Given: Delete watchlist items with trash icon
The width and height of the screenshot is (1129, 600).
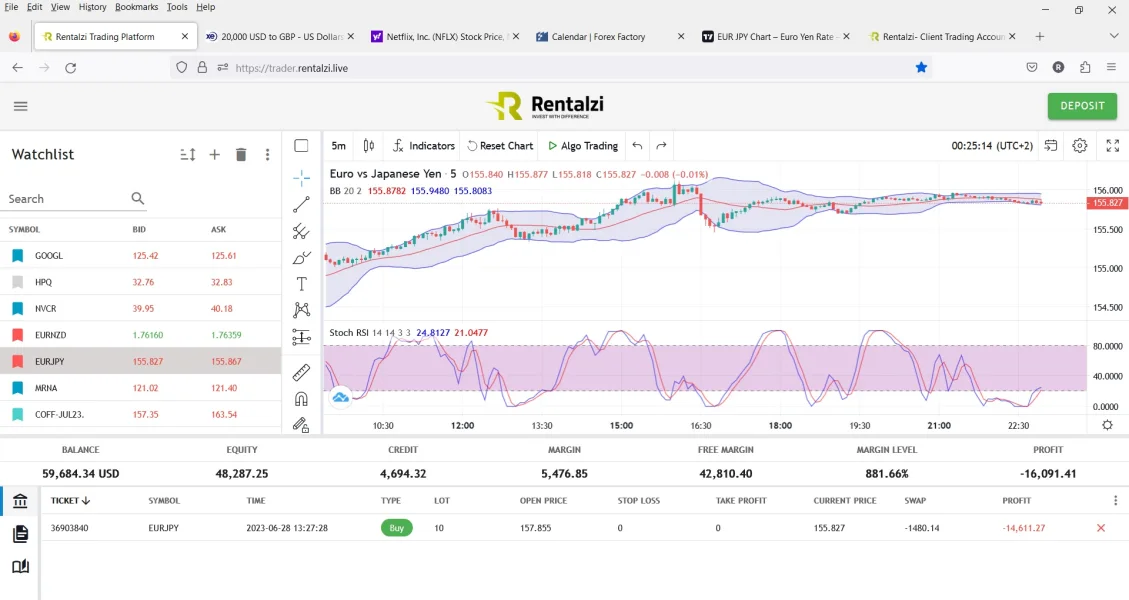Looking at the screenshot, I should click(241, 155).
